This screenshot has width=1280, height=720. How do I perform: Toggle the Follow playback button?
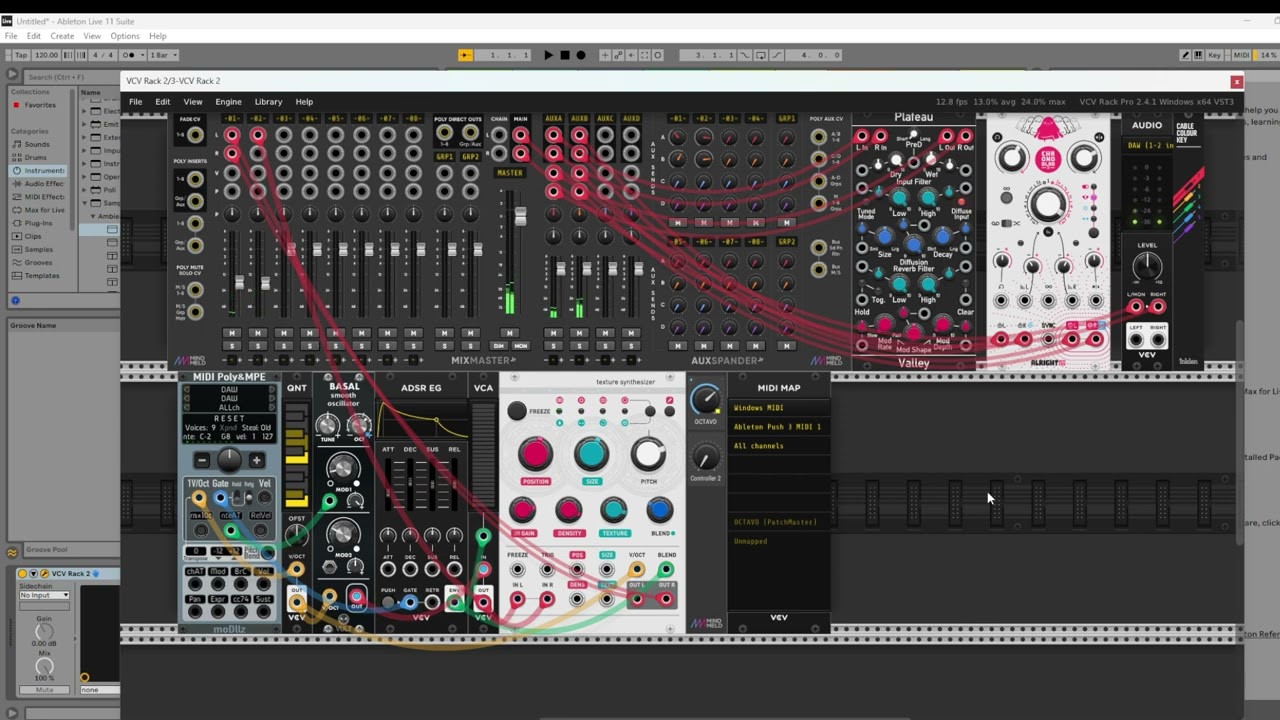pos(465,55)
